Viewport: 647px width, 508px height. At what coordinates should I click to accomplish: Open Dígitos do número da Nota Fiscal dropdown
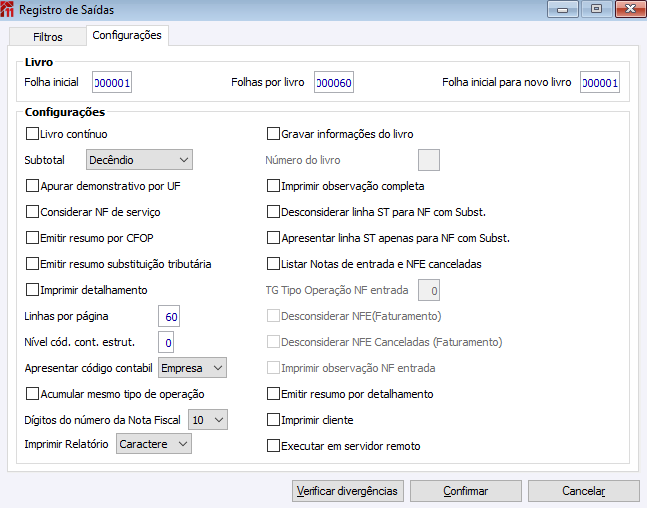[x=208, y=420]
